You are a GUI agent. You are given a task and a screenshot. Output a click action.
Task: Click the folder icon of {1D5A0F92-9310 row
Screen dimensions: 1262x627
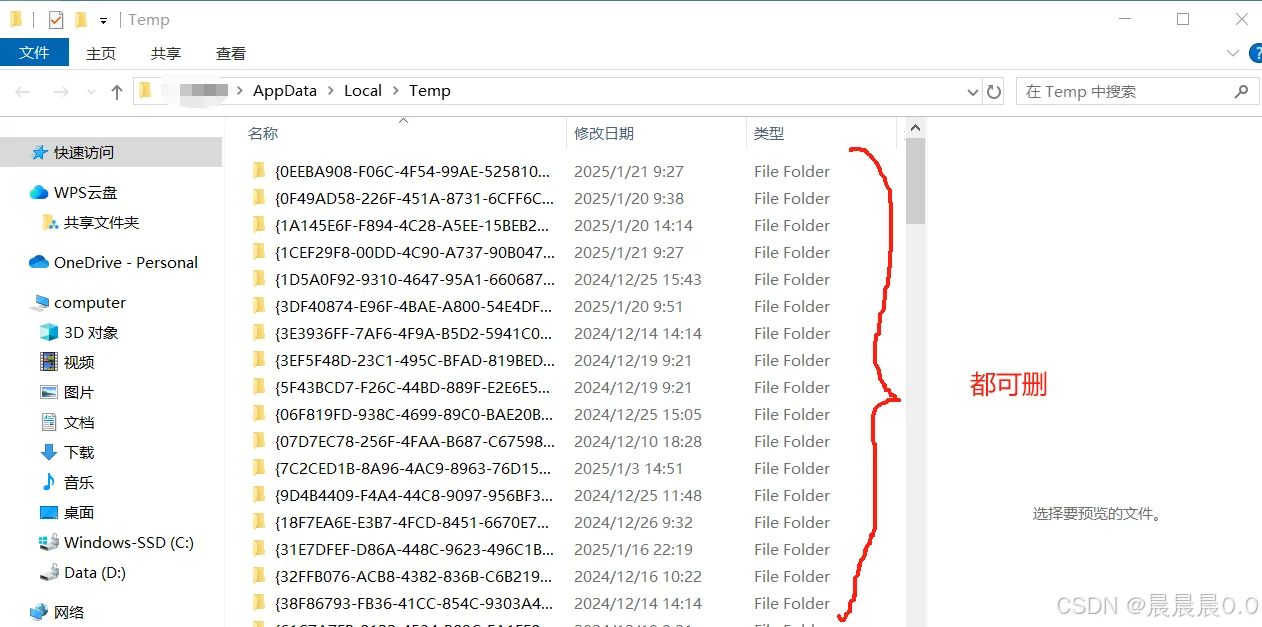[x=259, y=278]
